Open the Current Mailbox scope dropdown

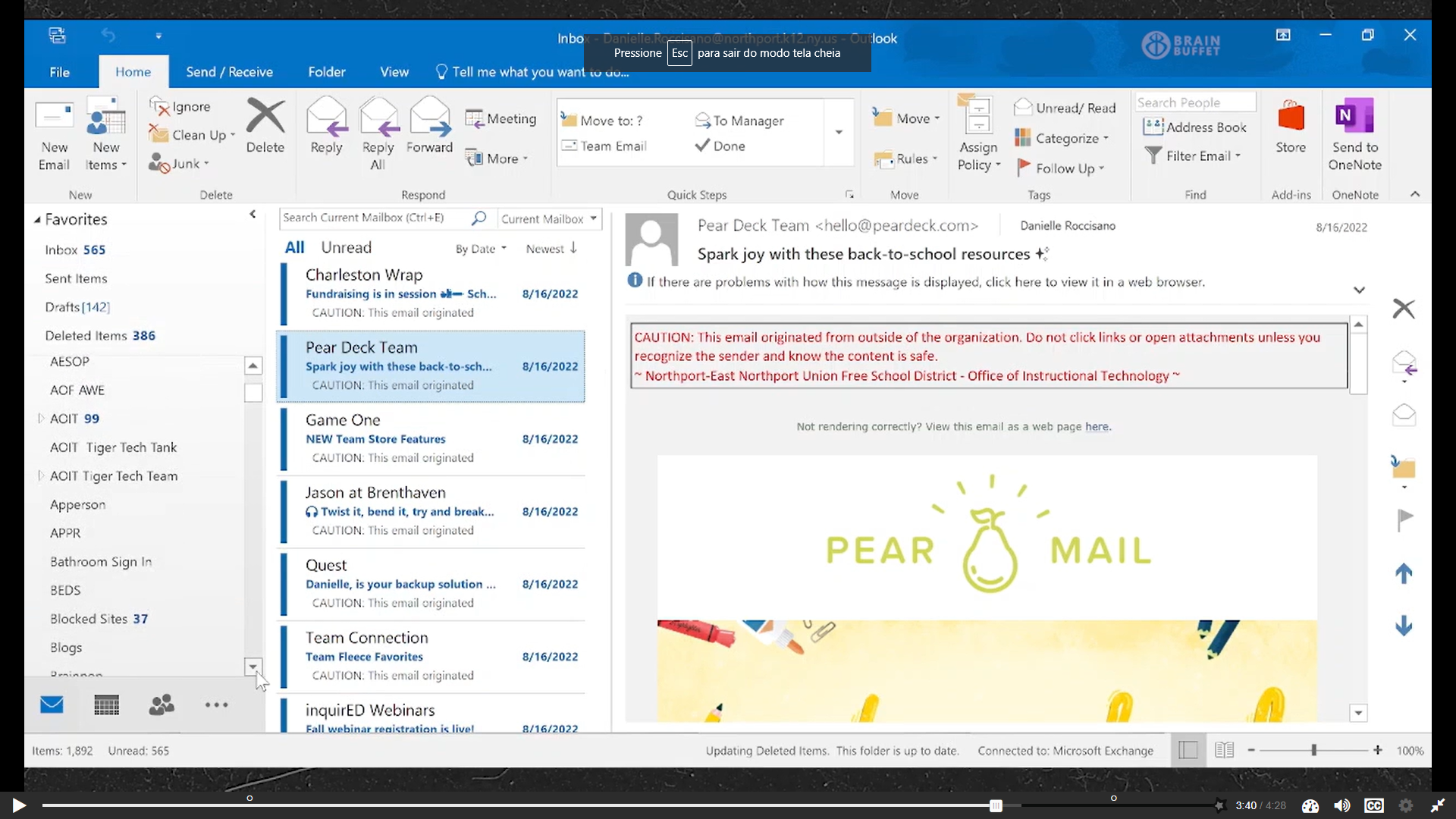tap(549, 218)
